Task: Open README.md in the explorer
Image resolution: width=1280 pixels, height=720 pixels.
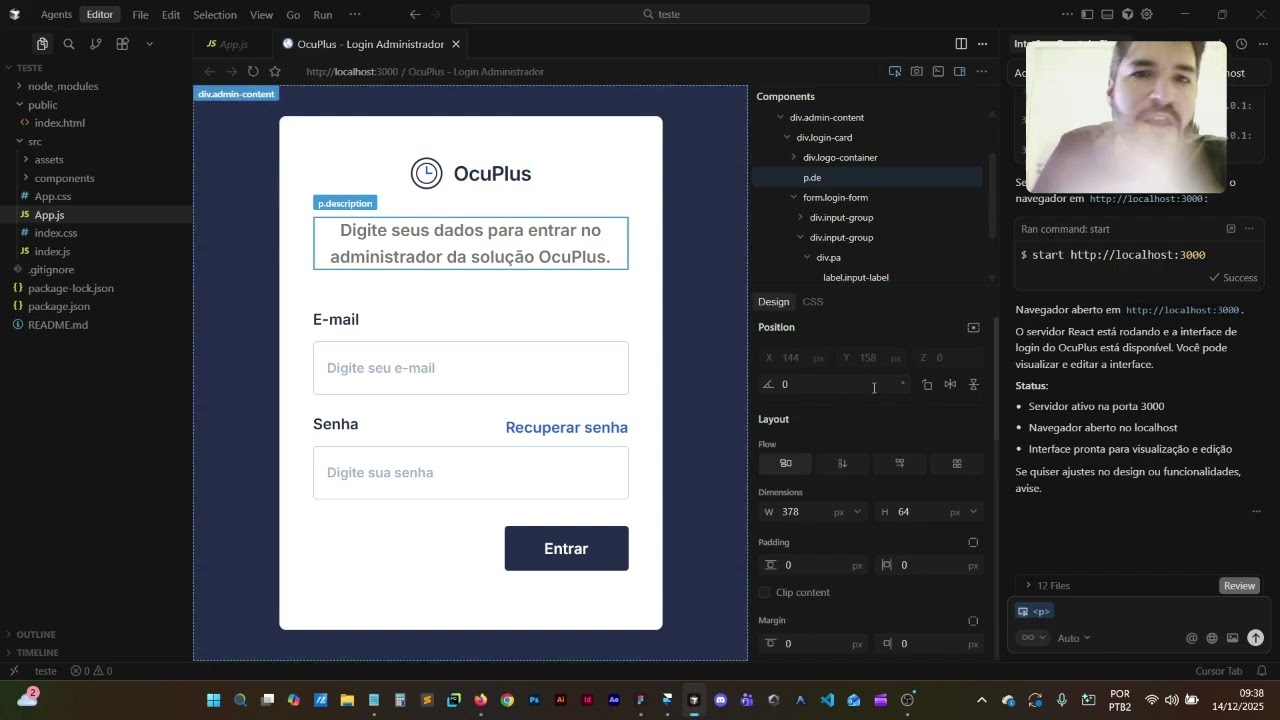Action: 58,325
